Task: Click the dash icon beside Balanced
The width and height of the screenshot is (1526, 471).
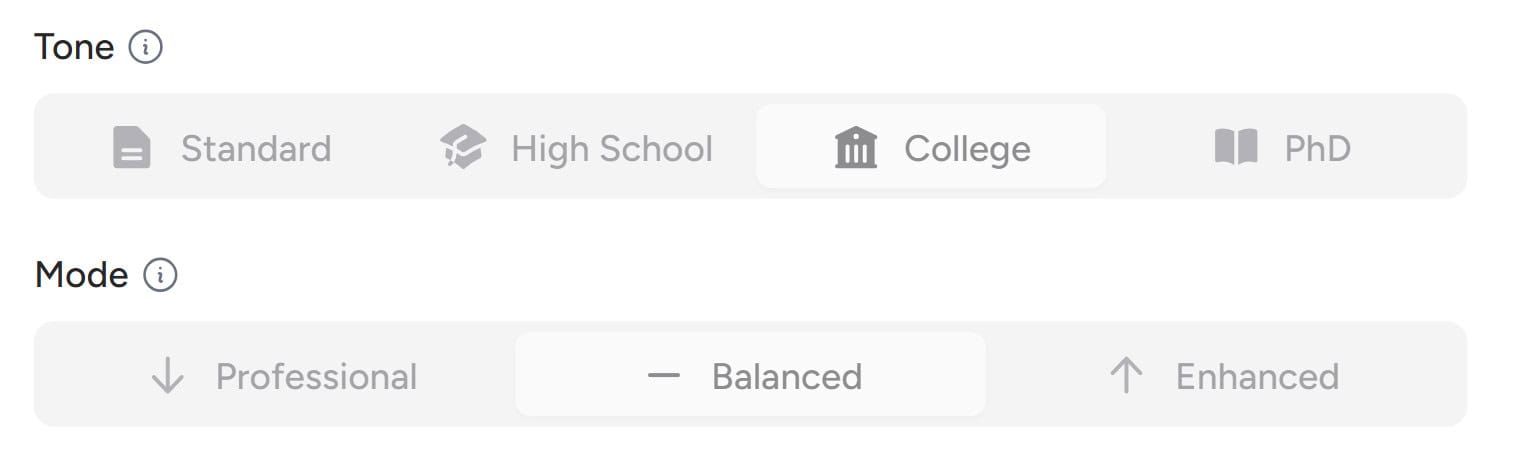Action: (663, 376)
